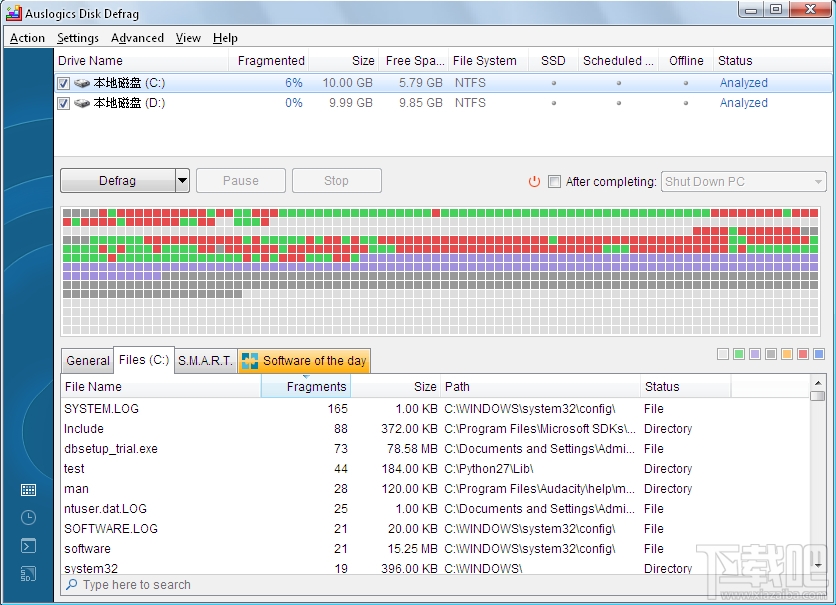Click the red power icon near After completing
This screenshot has height=605, width=836.
535,182
